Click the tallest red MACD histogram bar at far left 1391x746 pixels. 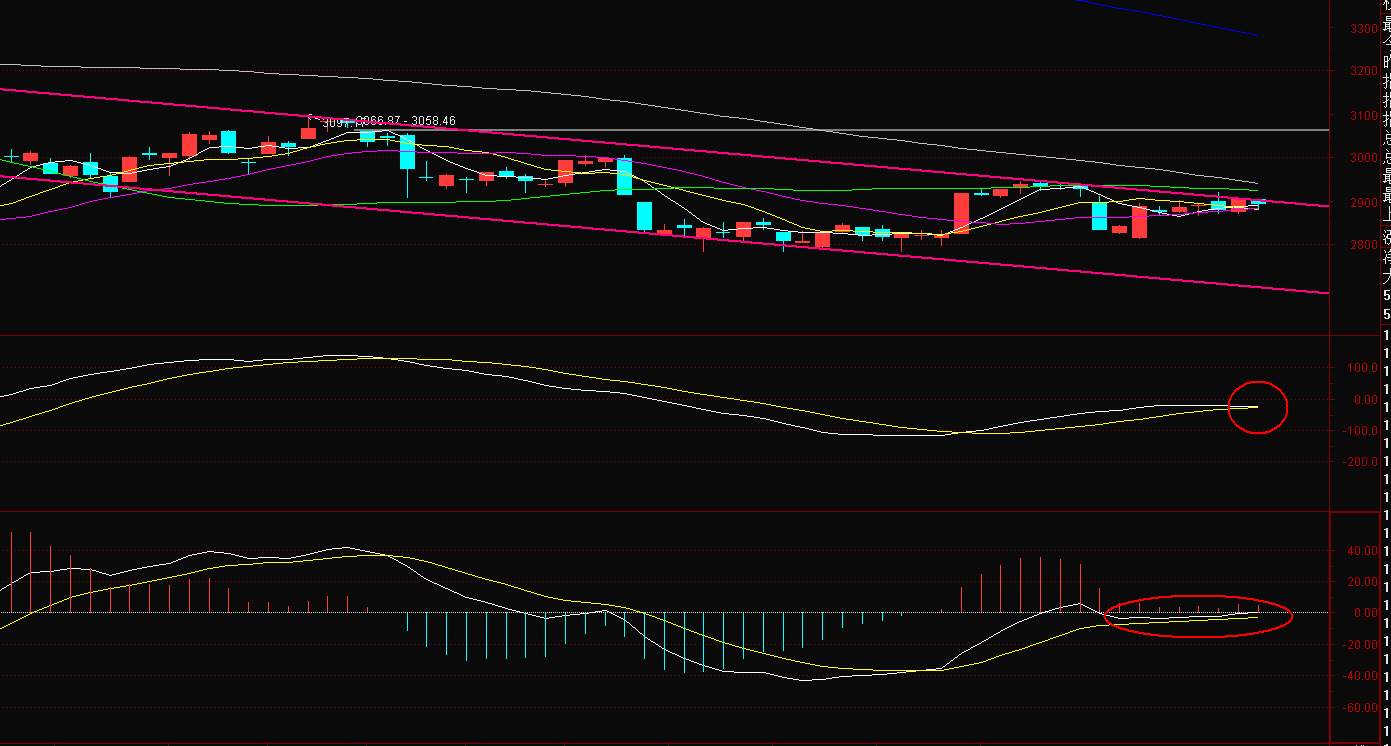[x=11, y=572]
